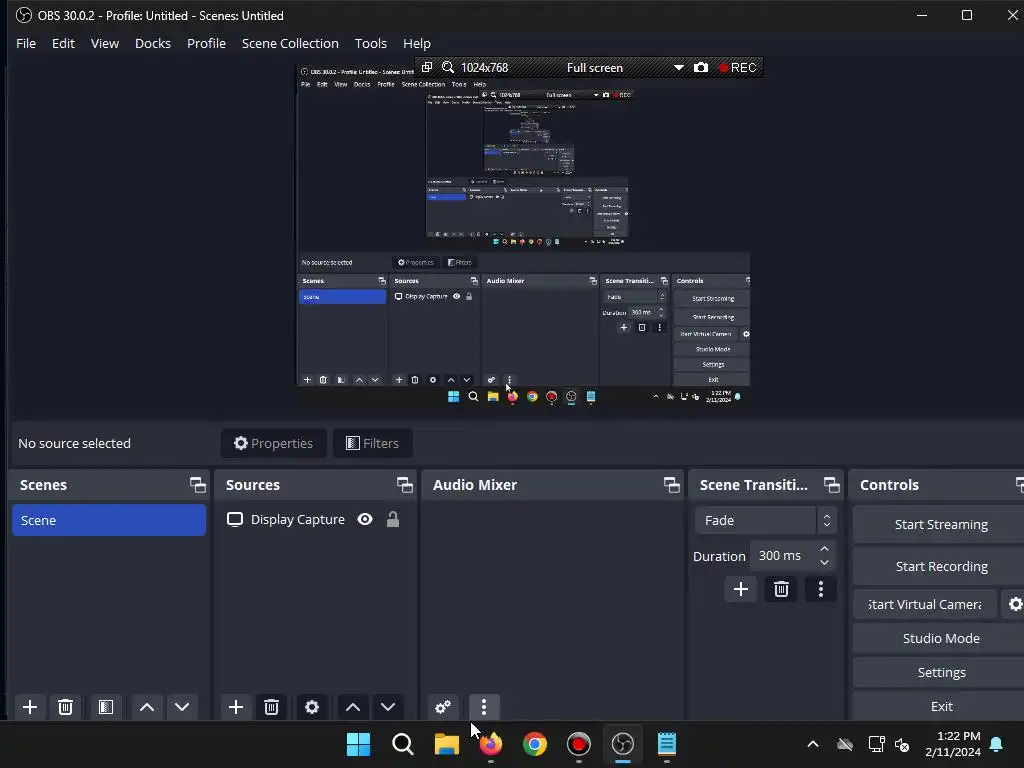Move source down in Sources panel
This screenshot has height=768, width=1024.
pyautogui.click(x=388, y=707)
